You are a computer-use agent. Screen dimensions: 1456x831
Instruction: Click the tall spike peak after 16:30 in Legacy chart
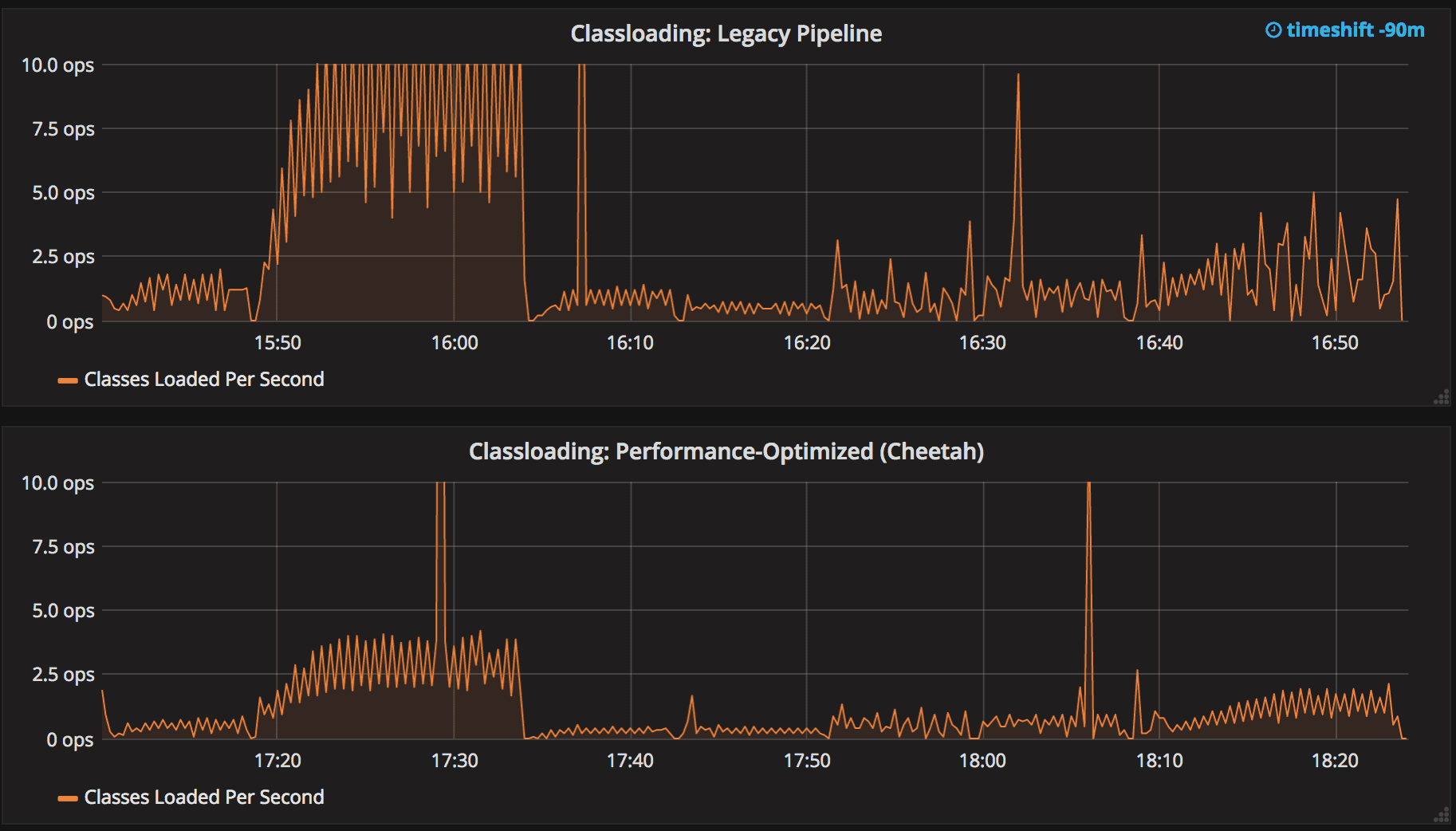(x=1017, y=76)
